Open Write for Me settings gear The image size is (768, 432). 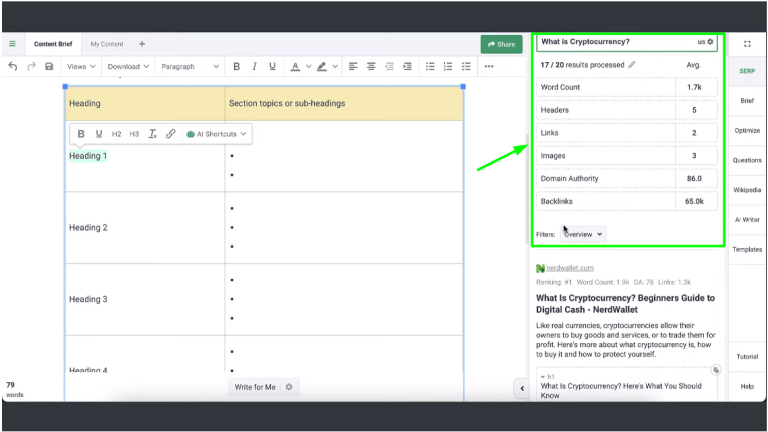click(x=289, y=387)
